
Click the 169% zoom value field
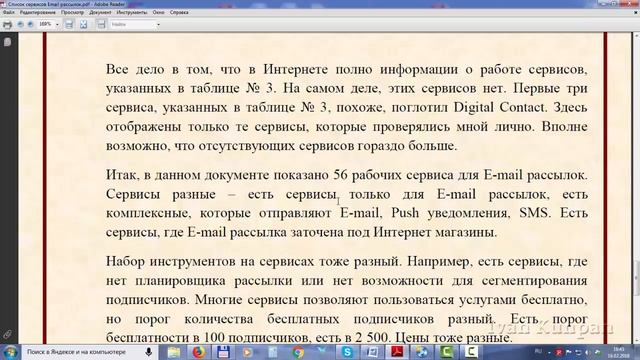[45, 24]
